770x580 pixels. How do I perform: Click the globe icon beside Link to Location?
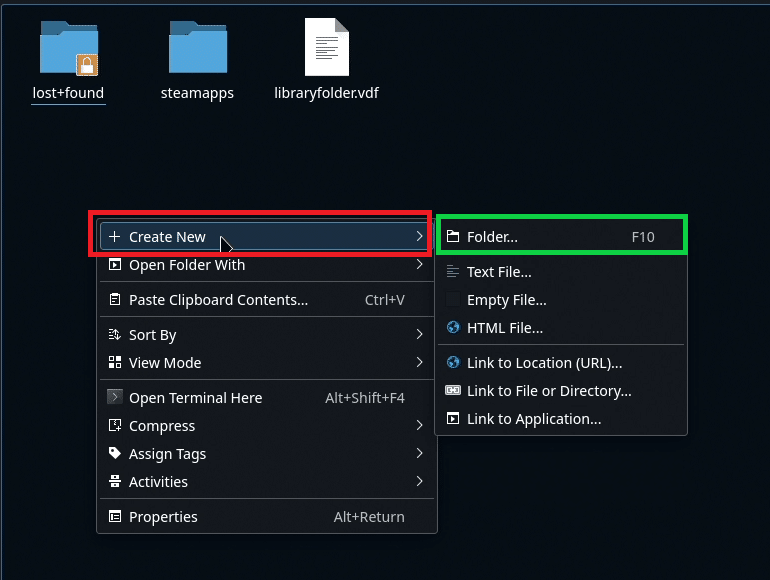point(453,362)
